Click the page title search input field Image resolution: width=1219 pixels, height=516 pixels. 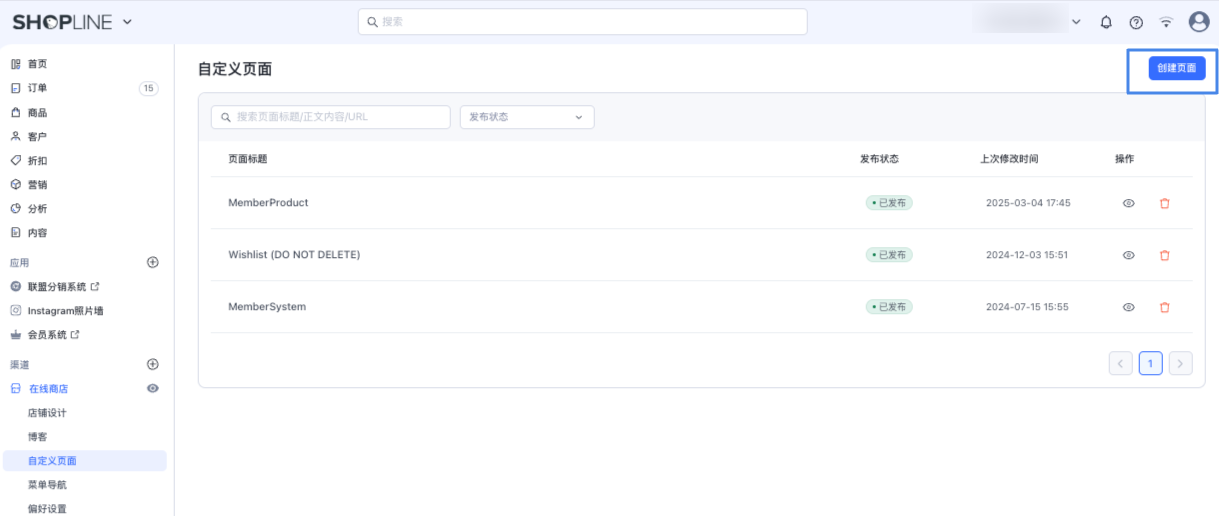coord(330,117)
